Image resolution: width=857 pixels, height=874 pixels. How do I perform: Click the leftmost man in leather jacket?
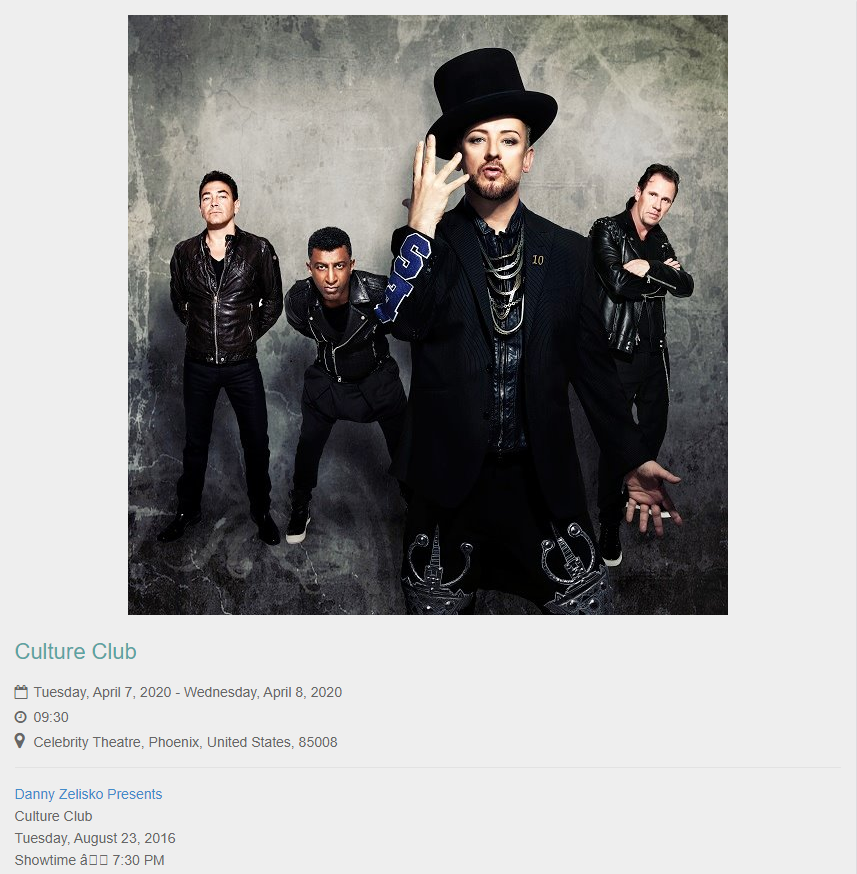pyautogui.click(x=223, y=357)
